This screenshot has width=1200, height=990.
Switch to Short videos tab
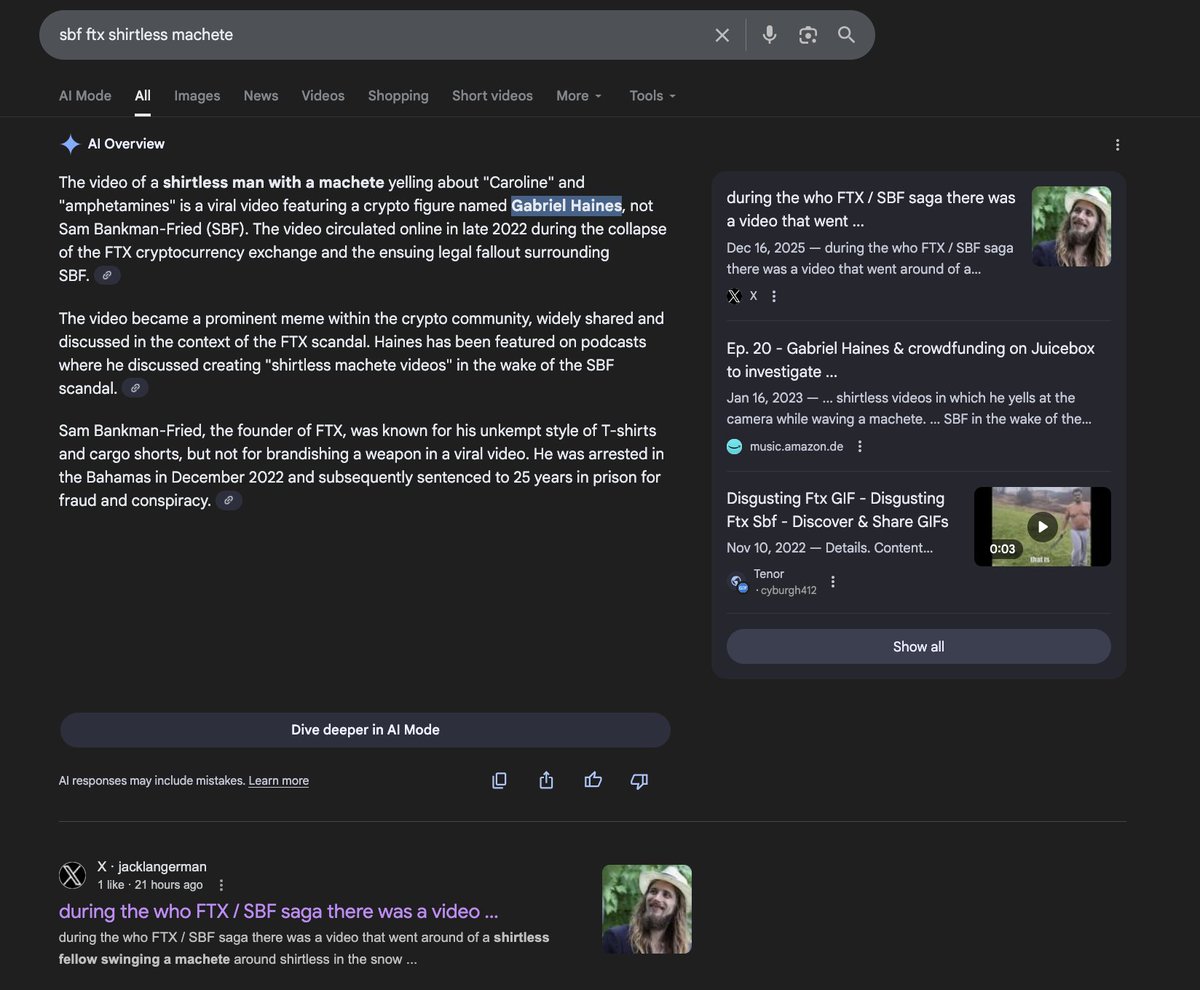point(492,96)
